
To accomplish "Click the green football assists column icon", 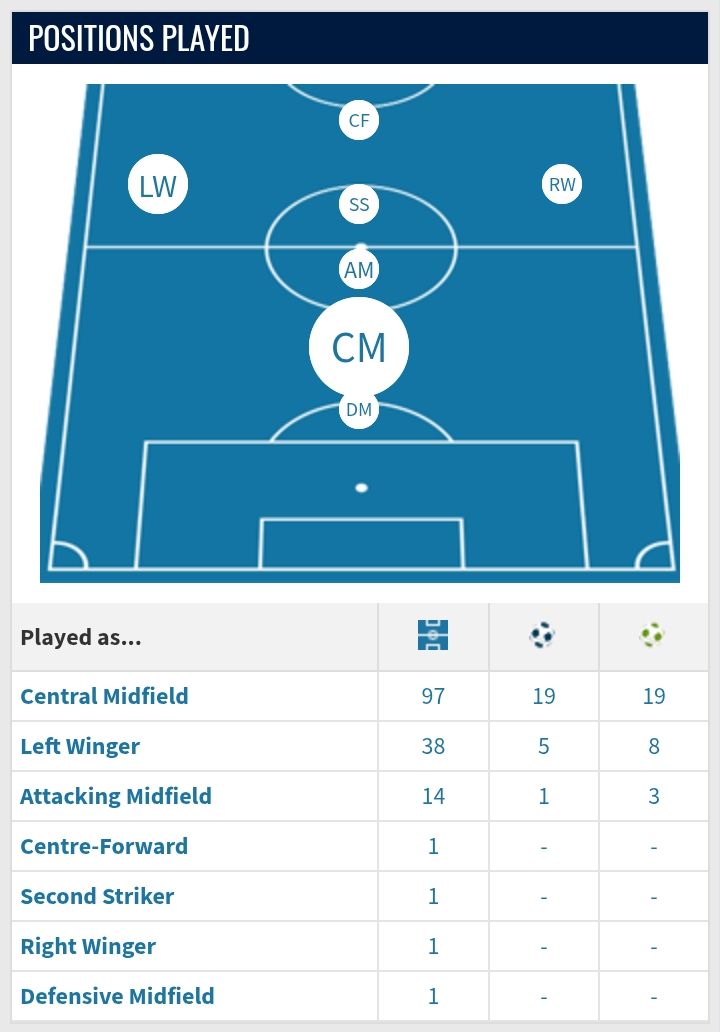I will click(x=652, y=635).
